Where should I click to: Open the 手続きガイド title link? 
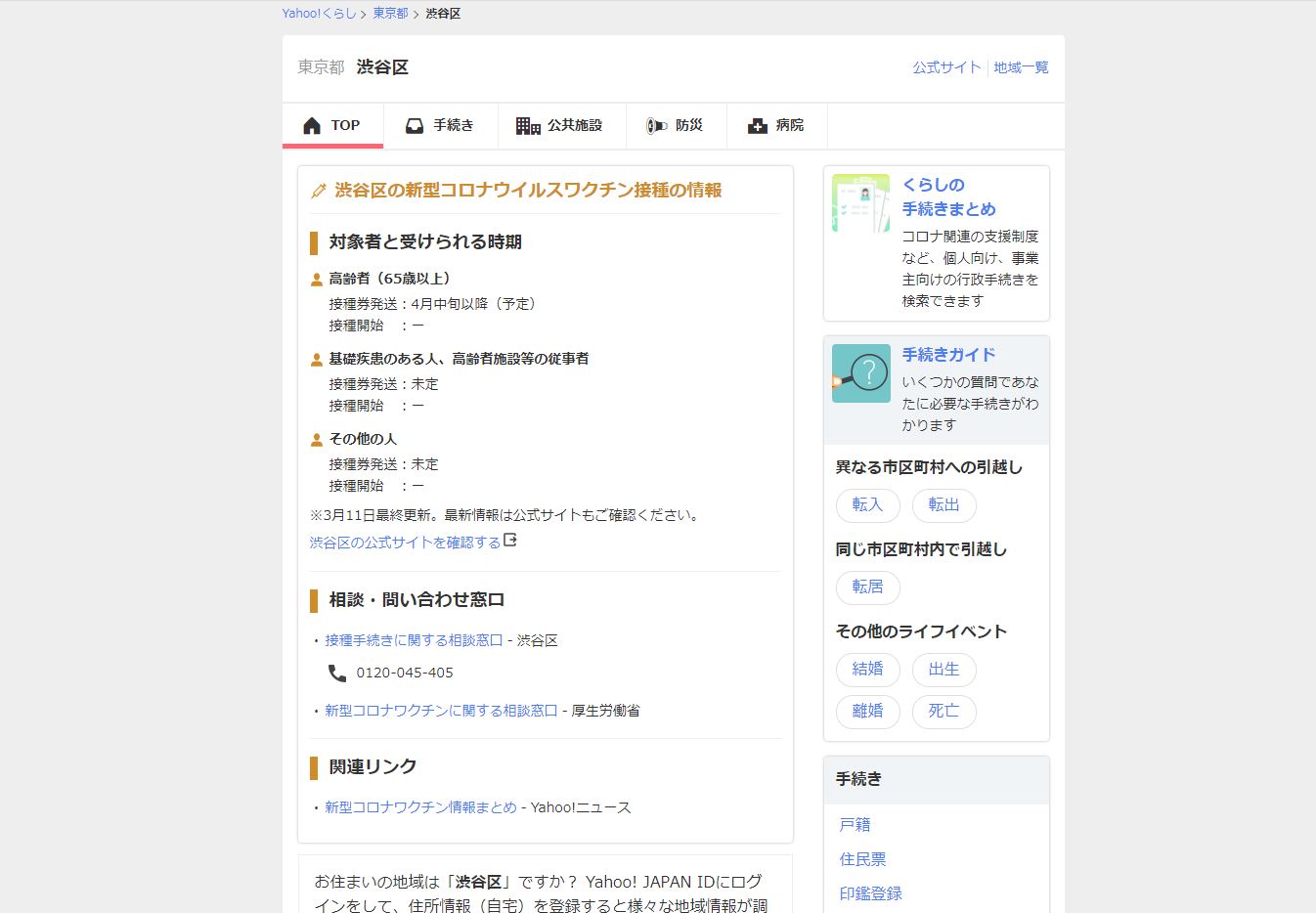click(948, 355)
